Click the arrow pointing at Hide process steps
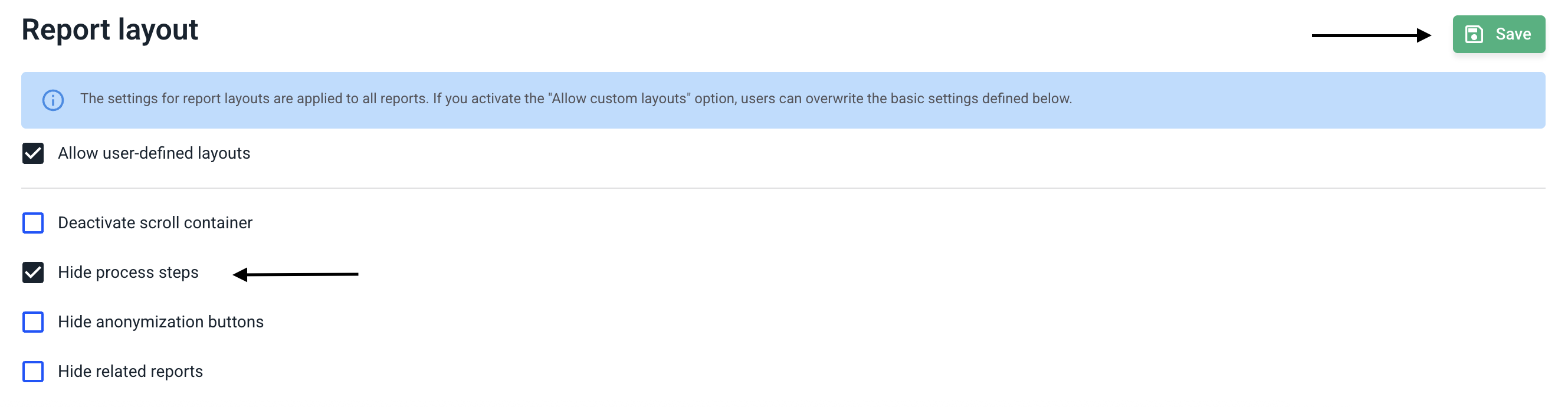1568x407 pixels. (296, 274)
